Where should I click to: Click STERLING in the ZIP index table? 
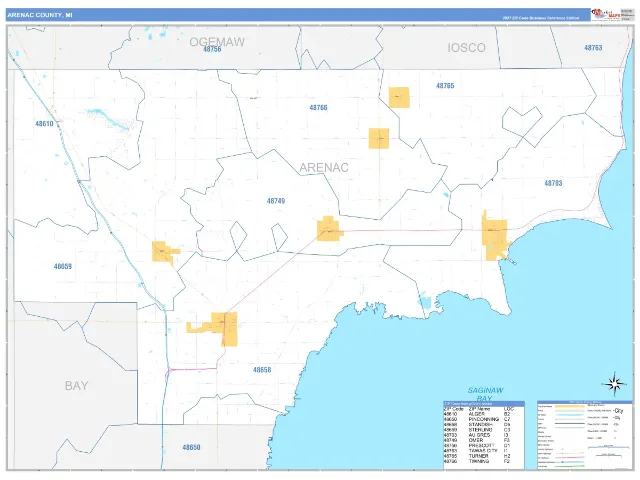pos(480,430)
